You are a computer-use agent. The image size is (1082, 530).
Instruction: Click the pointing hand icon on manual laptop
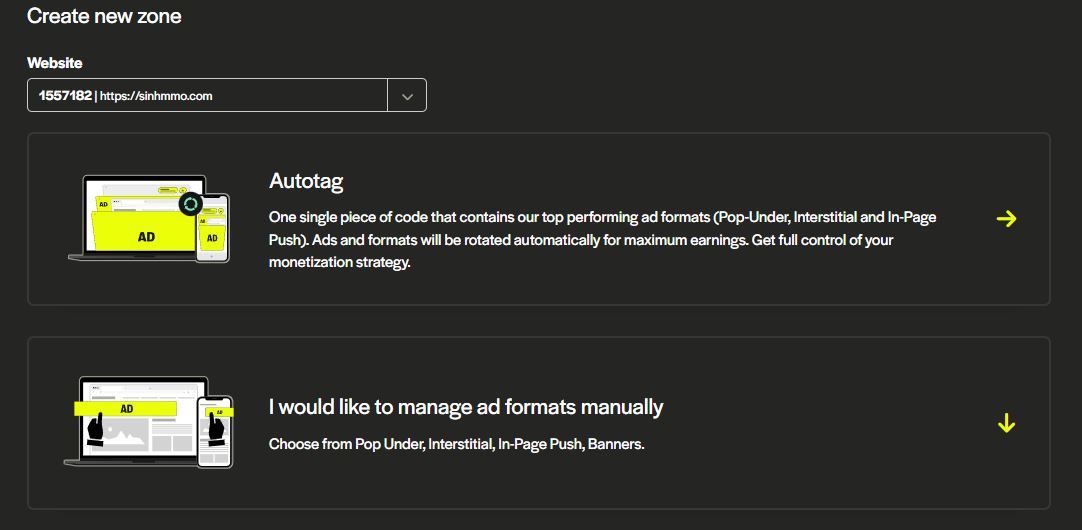[96, 431]
